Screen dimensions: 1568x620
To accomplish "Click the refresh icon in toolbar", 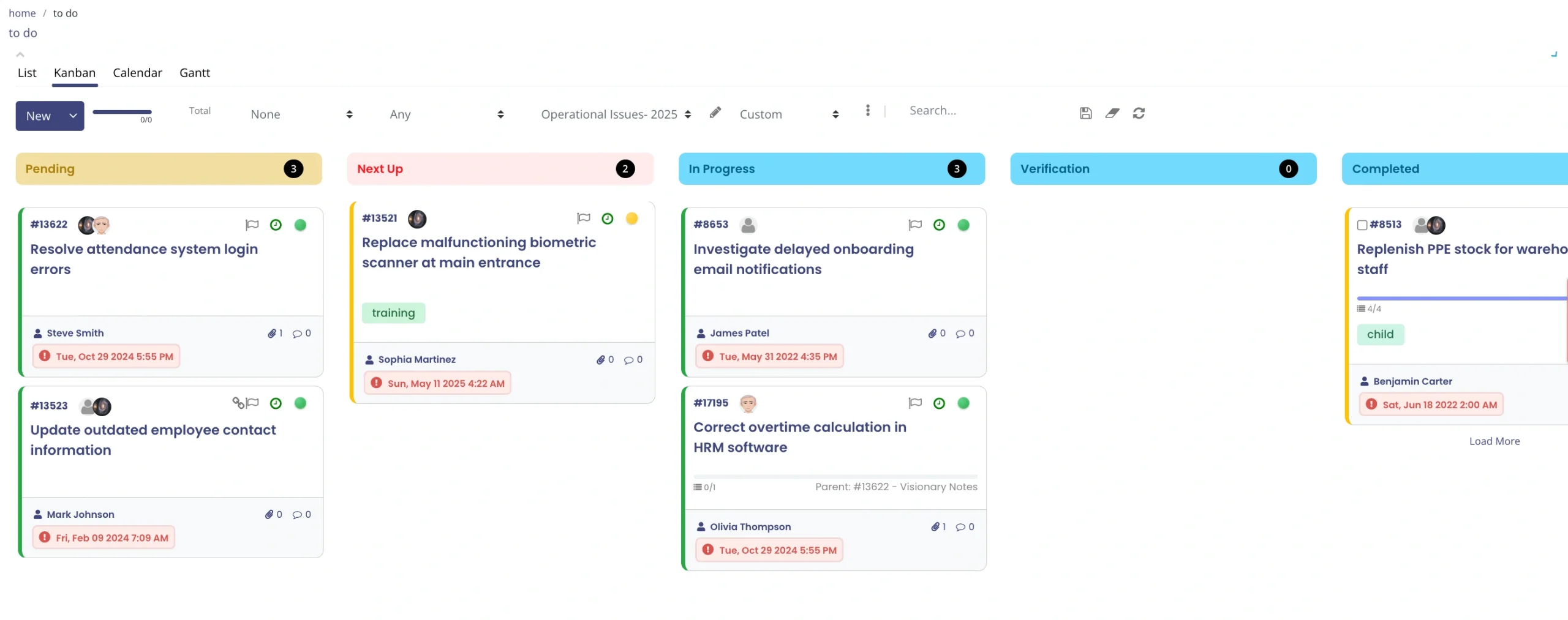I will (x=1139, y=113).
